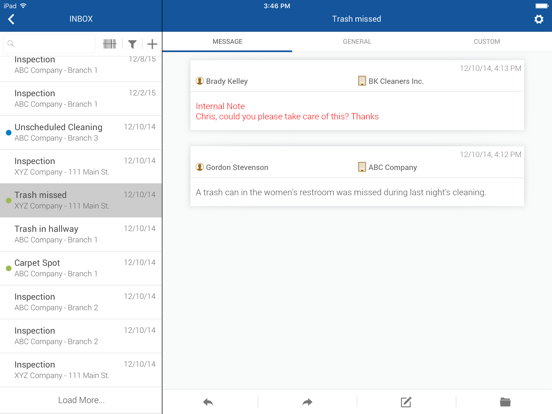Select the MESSAGE tab

pos(227,42)
